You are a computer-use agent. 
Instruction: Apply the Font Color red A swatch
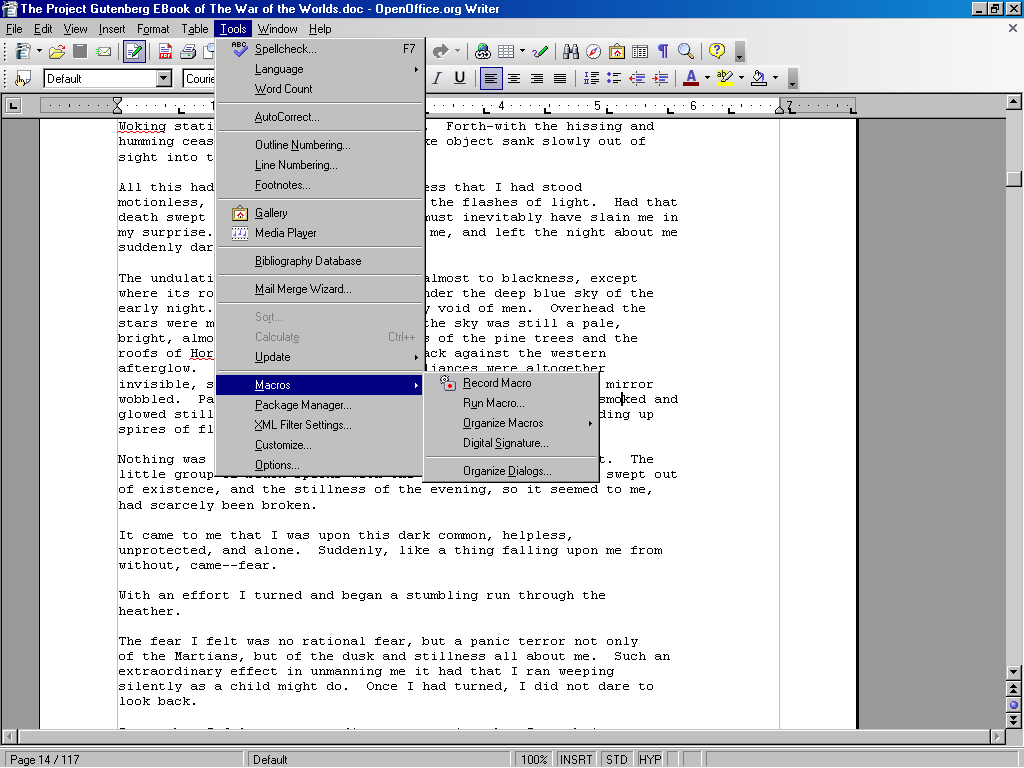[x=691, y=78]
